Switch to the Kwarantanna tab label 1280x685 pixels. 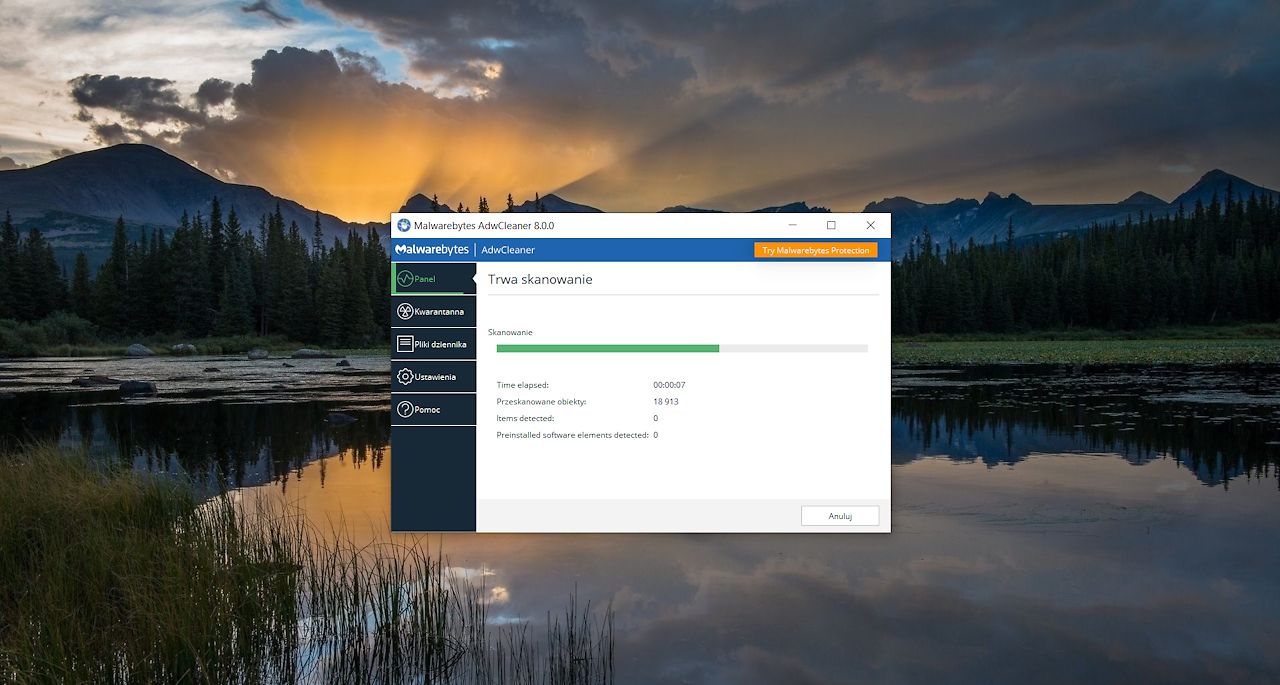click(x=439, y=312)
